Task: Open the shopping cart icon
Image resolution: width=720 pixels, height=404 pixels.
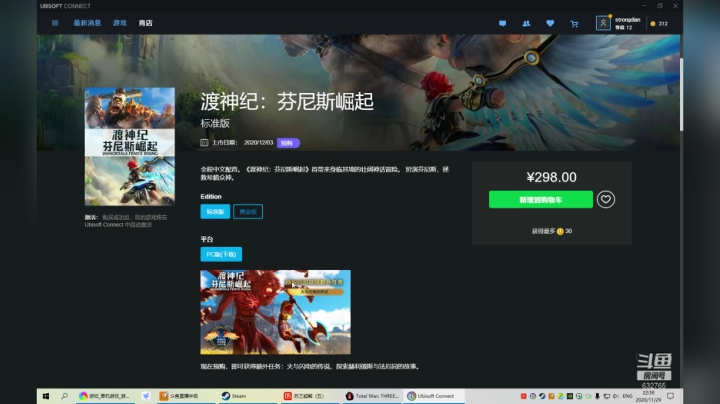Action: [x=574, y=23]
